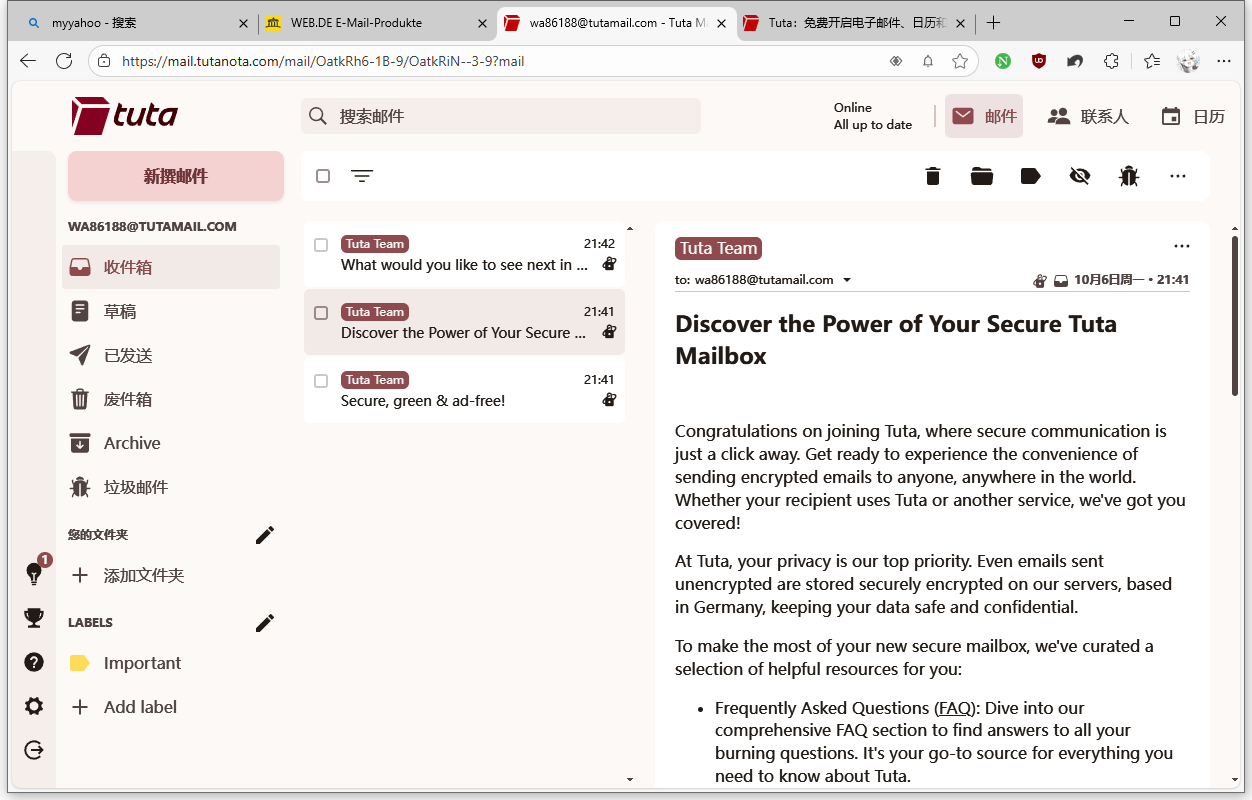
Task: Check the "Secure, green & ad-free!" email checkbox
Action: pos(321,381)
